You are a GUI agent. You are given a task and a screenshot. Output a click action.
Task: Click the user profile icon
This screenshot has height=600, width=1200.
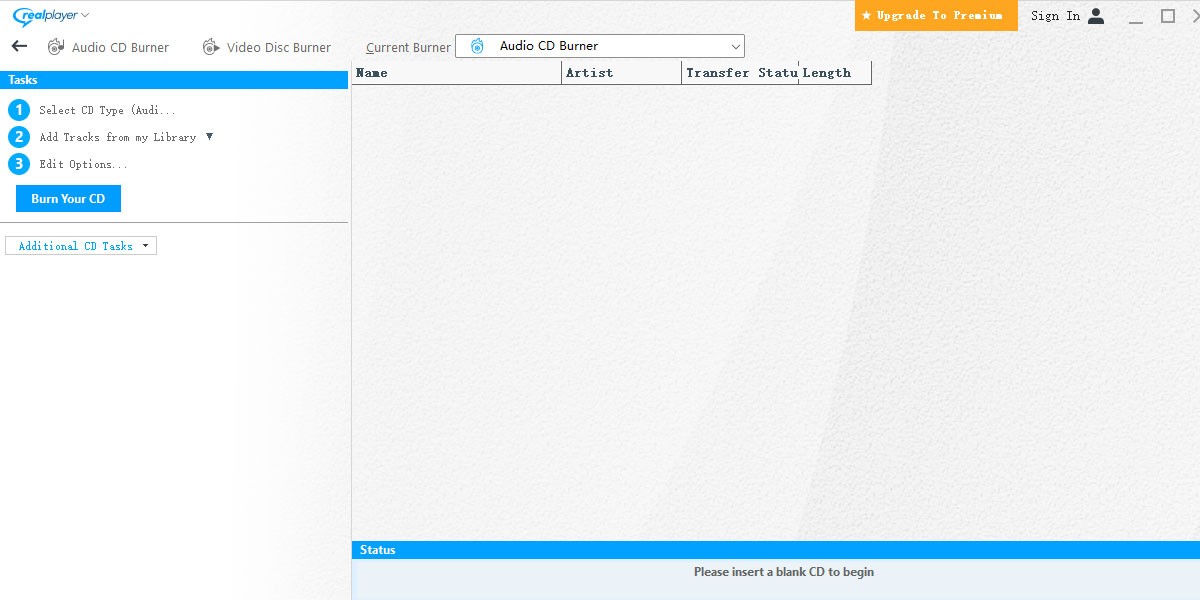point(1096,15)
